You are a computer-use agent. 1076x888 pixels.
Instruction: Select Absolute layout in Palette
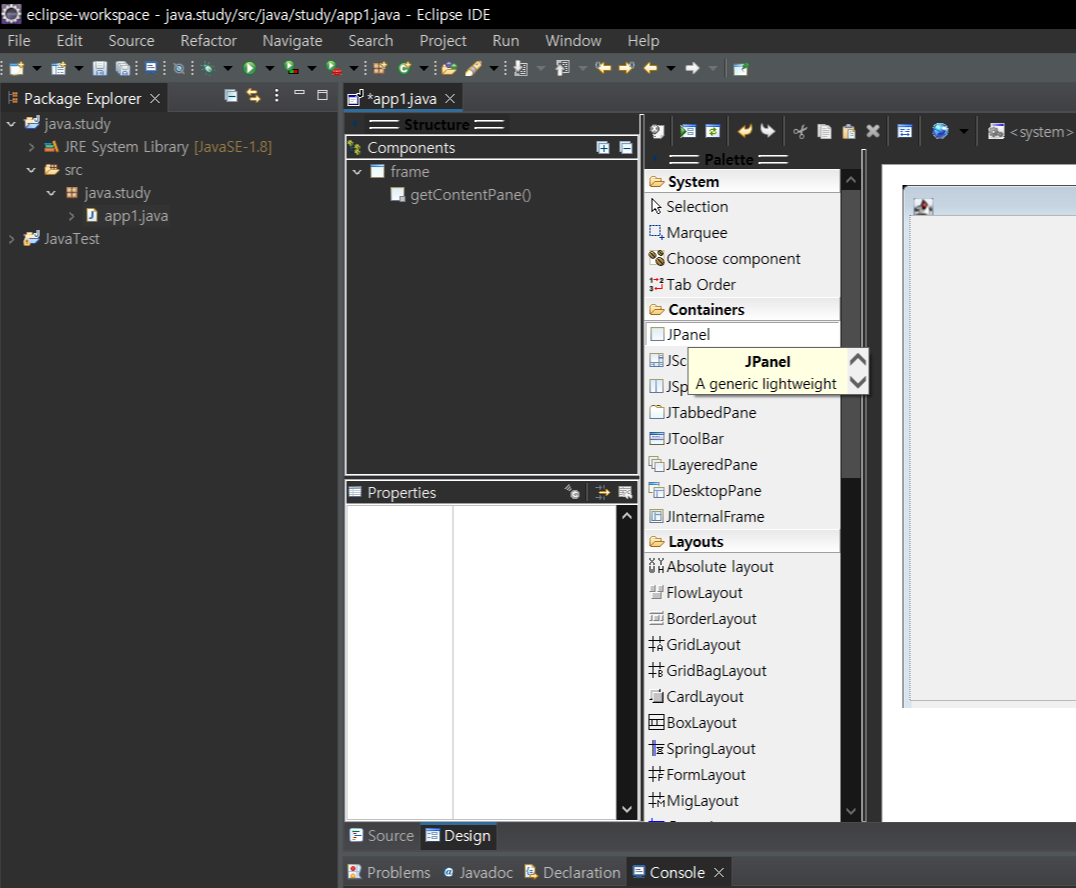point(742,567)
